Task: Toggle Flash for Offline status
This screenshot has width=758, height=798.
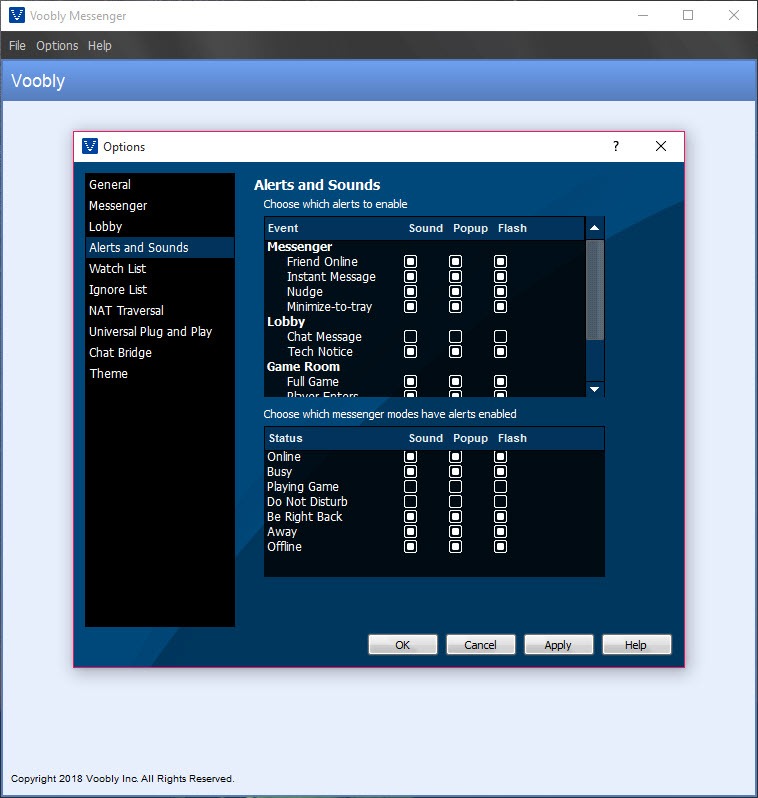Action: pyautogui.click(x=500, y=547)
